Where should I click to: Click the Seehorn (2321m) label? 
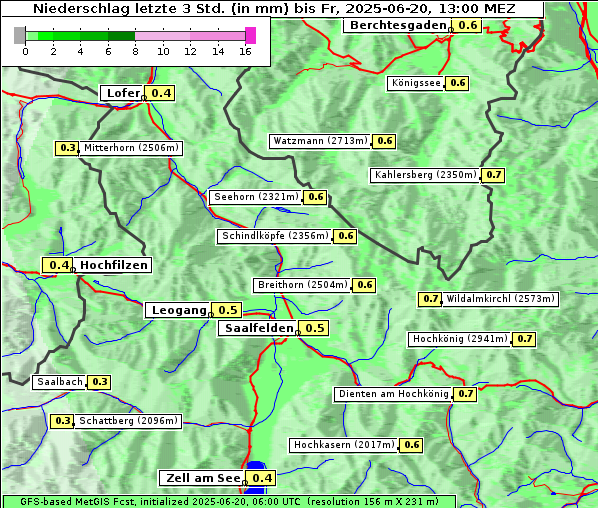[256, 197]
